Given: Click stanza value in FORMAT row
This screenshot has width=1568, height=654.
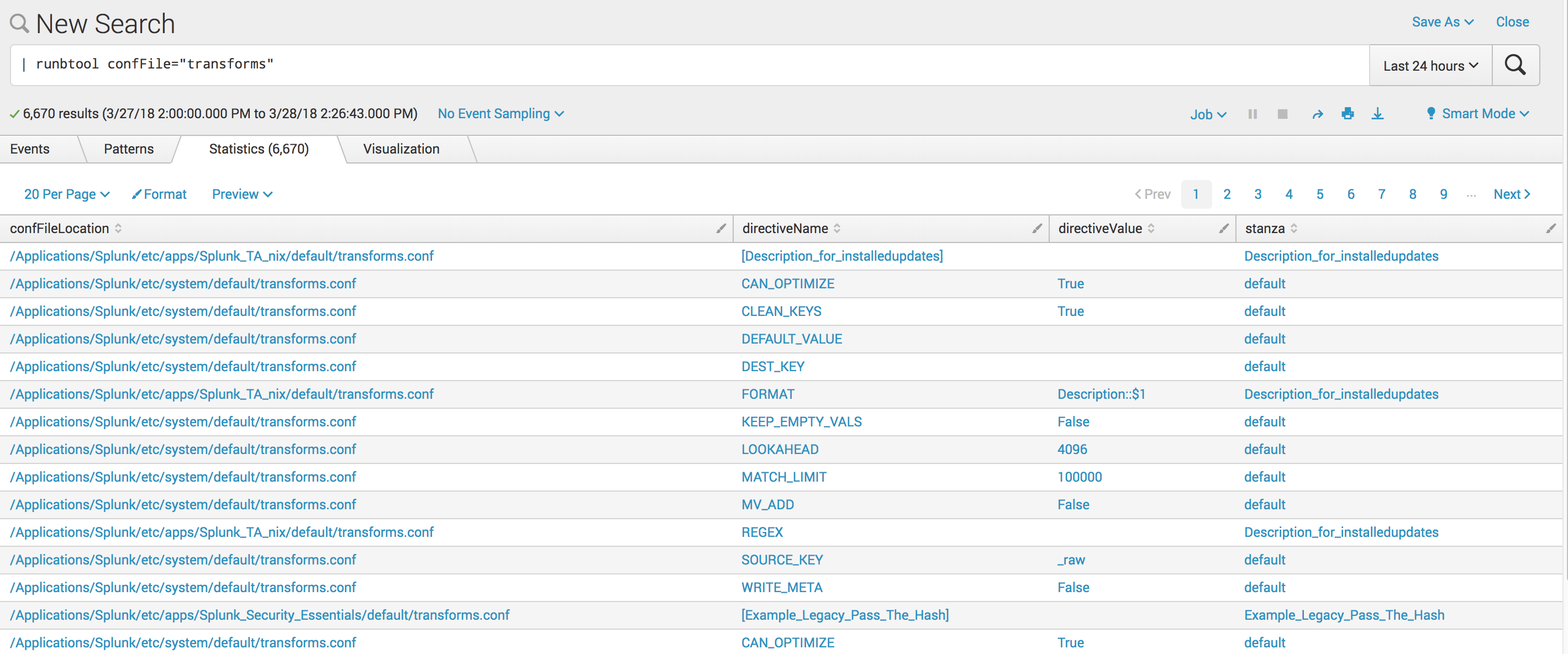Looking at the screenshot, I should (x=1341, y=394).
